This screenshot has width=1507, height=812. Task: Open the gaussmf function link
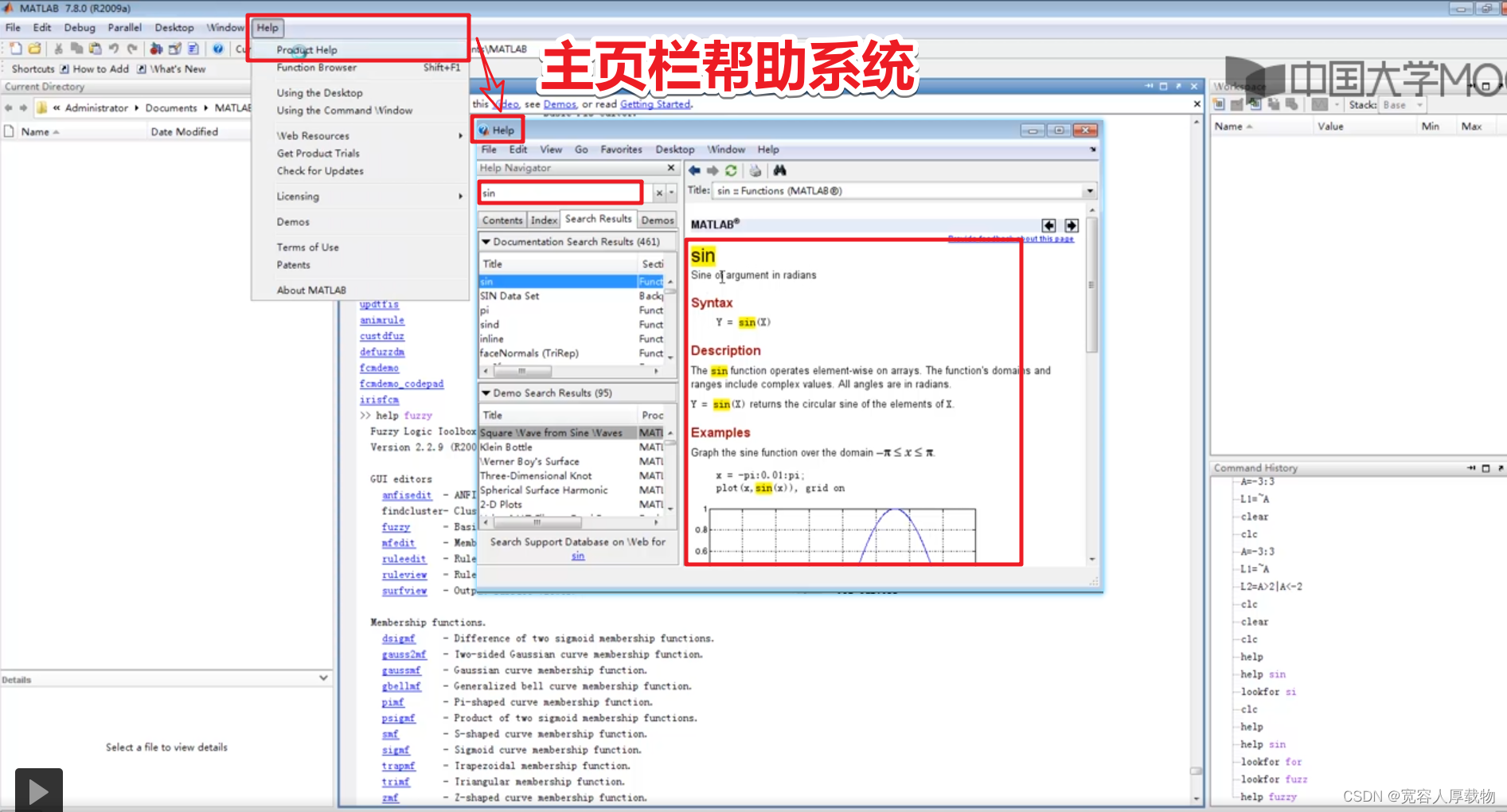tap(401, 670)
